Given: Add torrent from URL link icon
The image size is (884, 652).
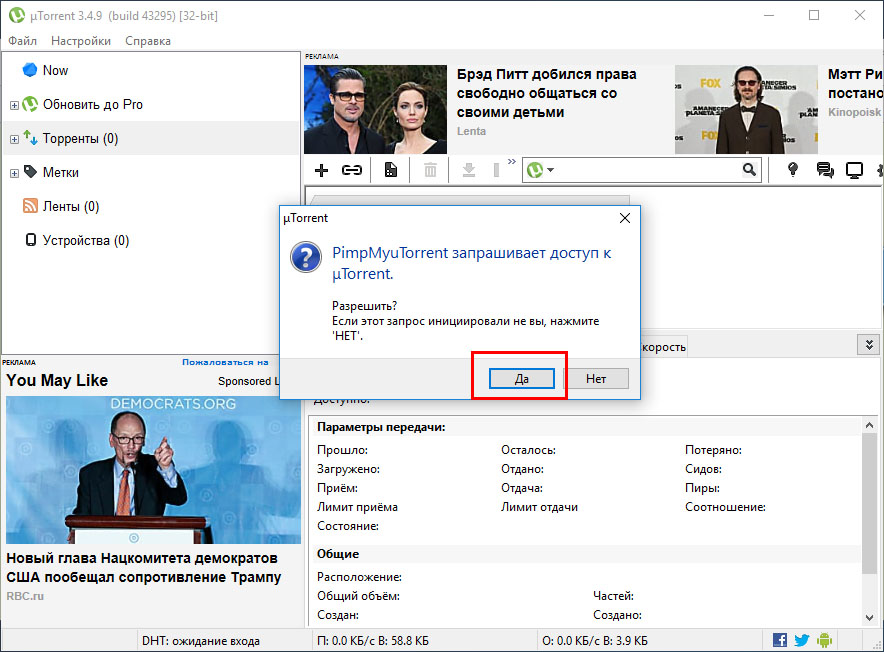Looking at the screenshot, I should pyautogui.click(x=352, y=170).
